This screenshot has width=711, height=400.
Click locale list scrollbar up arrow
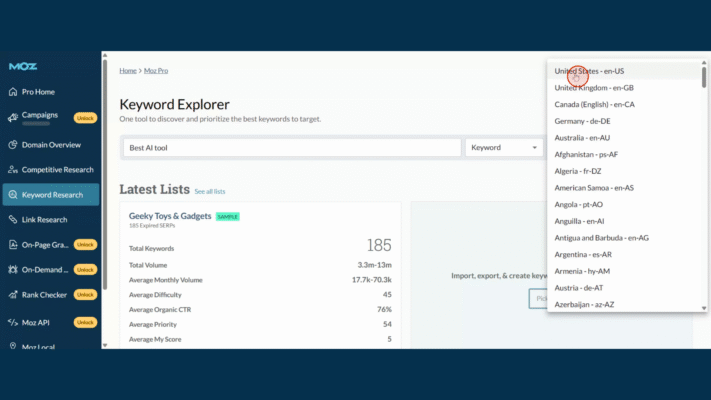tap(704, 63)
